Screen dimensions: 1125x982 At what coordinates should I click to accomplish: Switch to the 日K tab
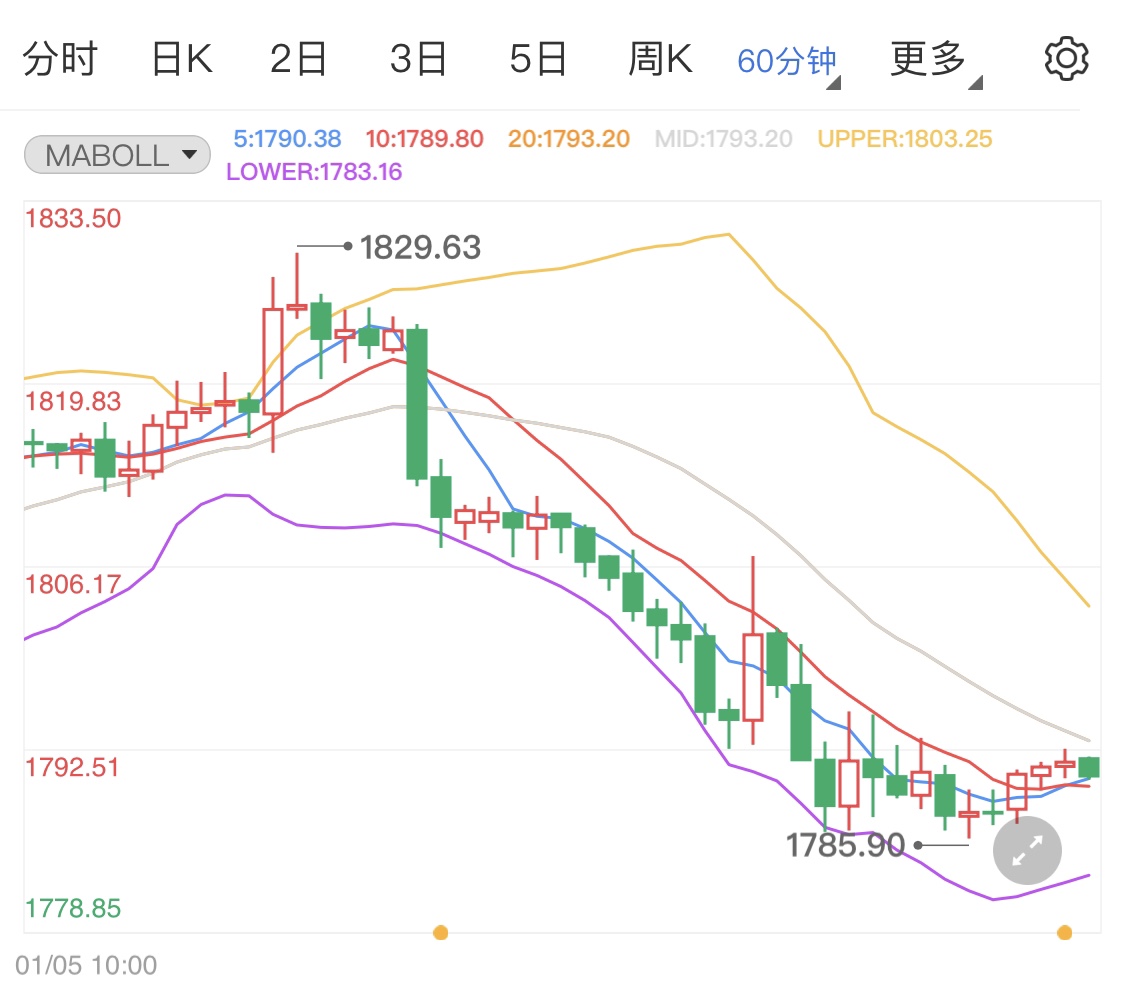180,57
